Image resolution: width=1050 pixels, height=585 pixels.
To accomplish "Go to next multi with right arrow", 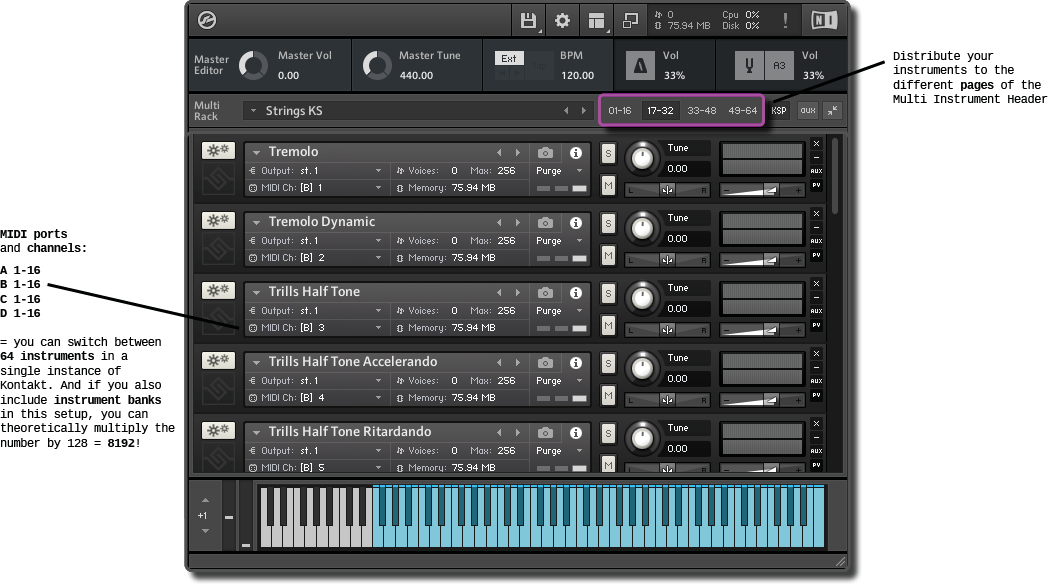I will point(584,110).
